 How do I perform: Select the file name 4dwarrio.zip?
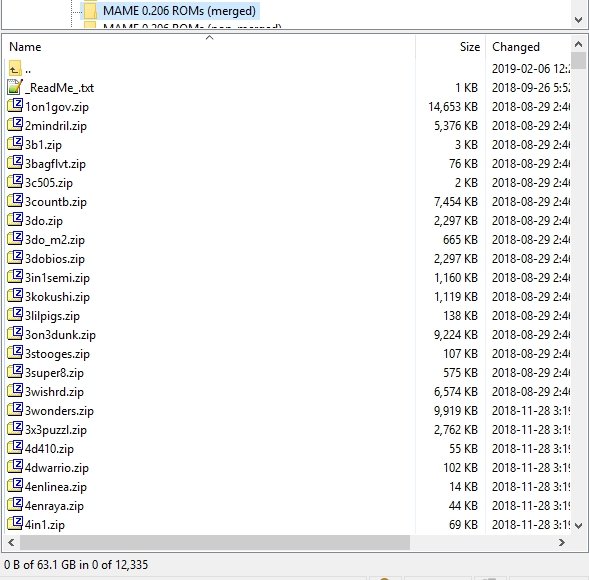click(57, 468)
